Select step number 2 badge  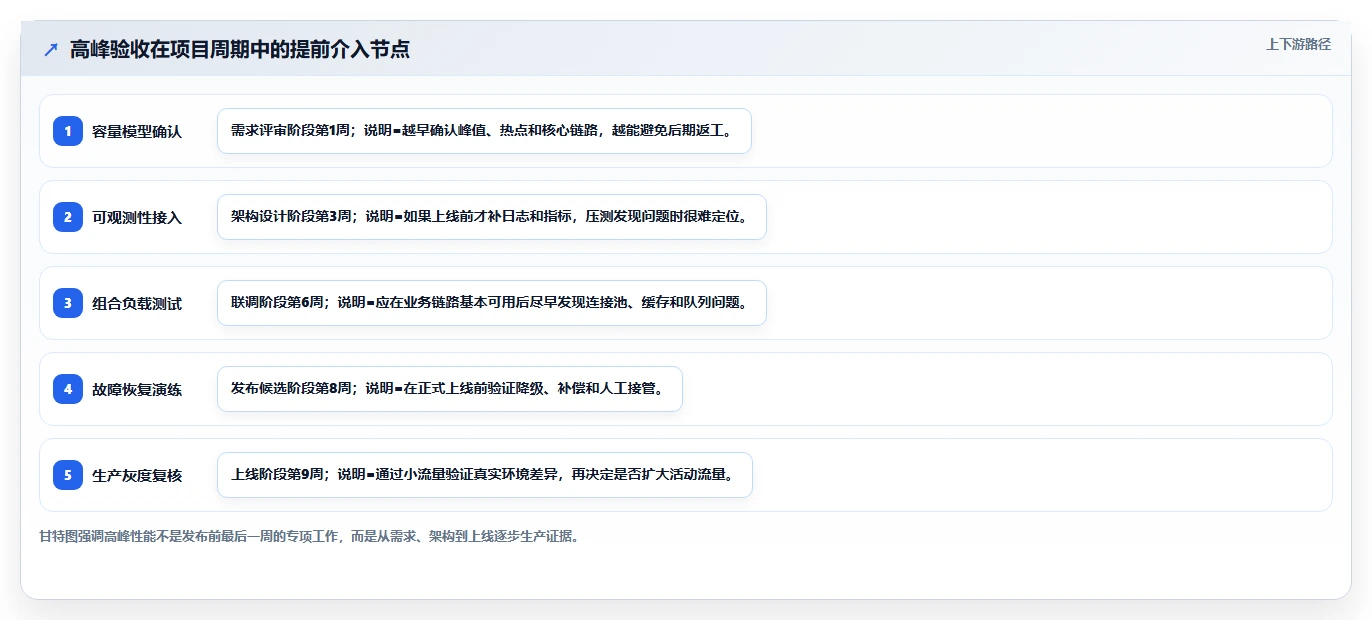tap(68, 216)
